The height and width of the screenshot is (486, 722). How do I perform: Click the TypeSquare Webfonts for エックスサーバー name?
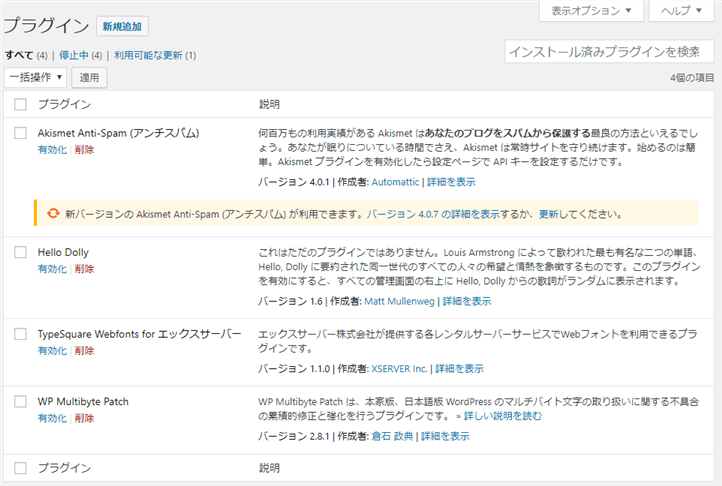(x=140, y=334)
